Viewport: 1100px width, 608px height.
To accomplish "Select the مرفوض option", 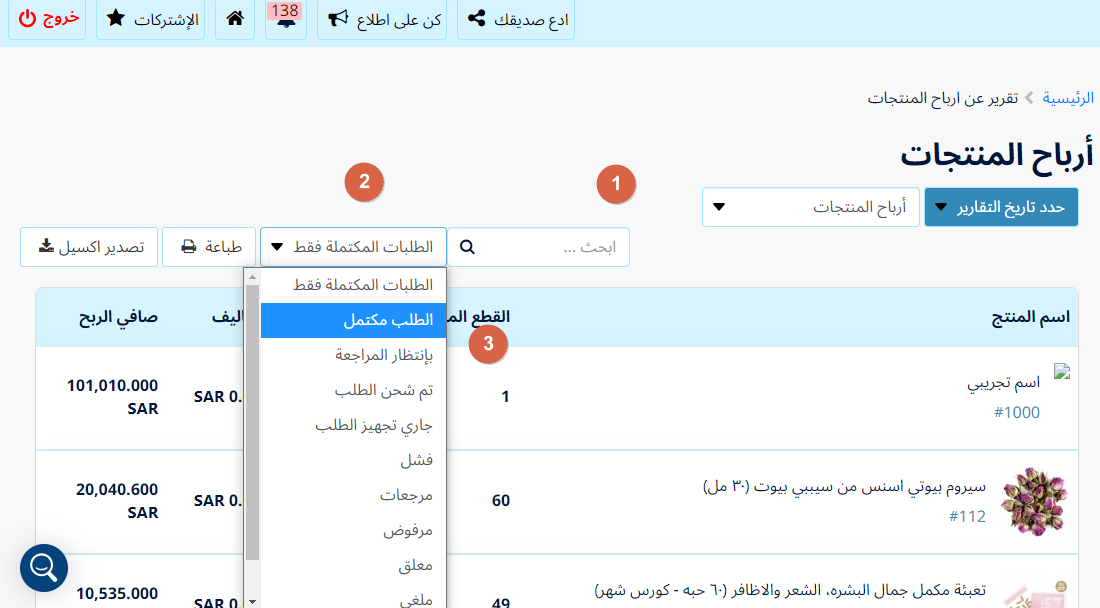I will pyautogui.click(x=354, y=530).
